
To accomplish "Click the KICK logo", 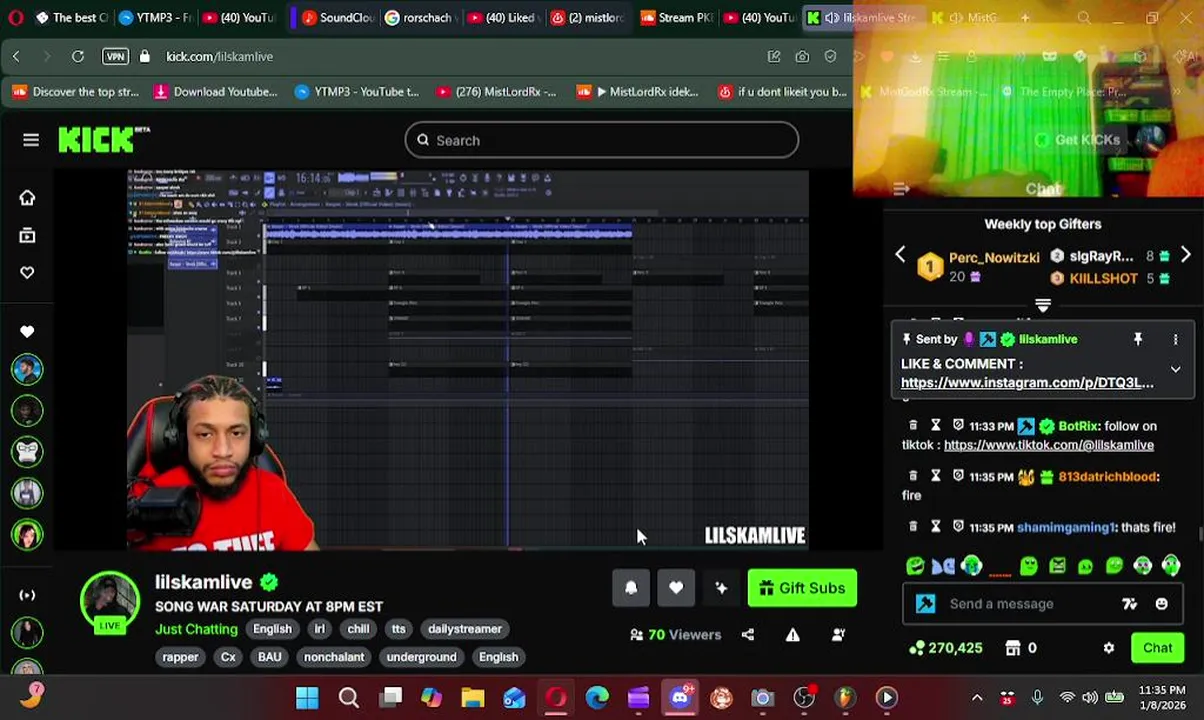I will [103, 140].
